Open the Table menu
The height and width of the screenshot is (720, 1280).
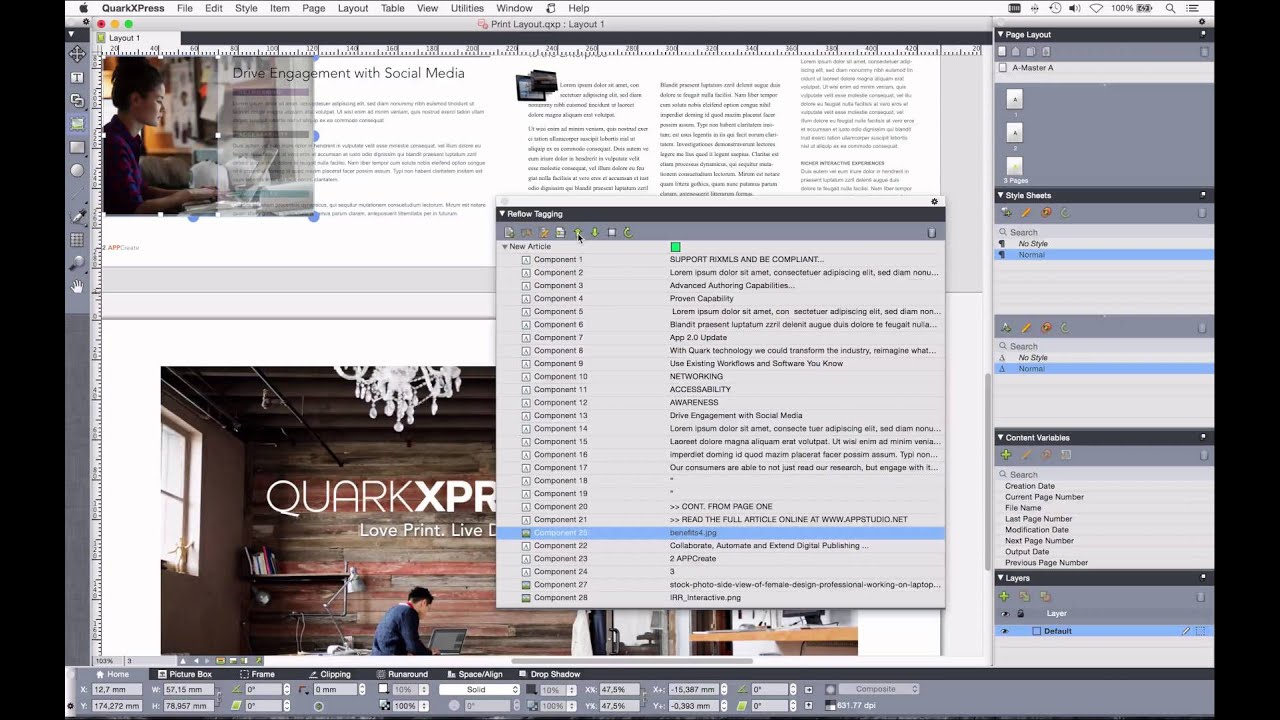pyautogui.click(x=393, y=8)
